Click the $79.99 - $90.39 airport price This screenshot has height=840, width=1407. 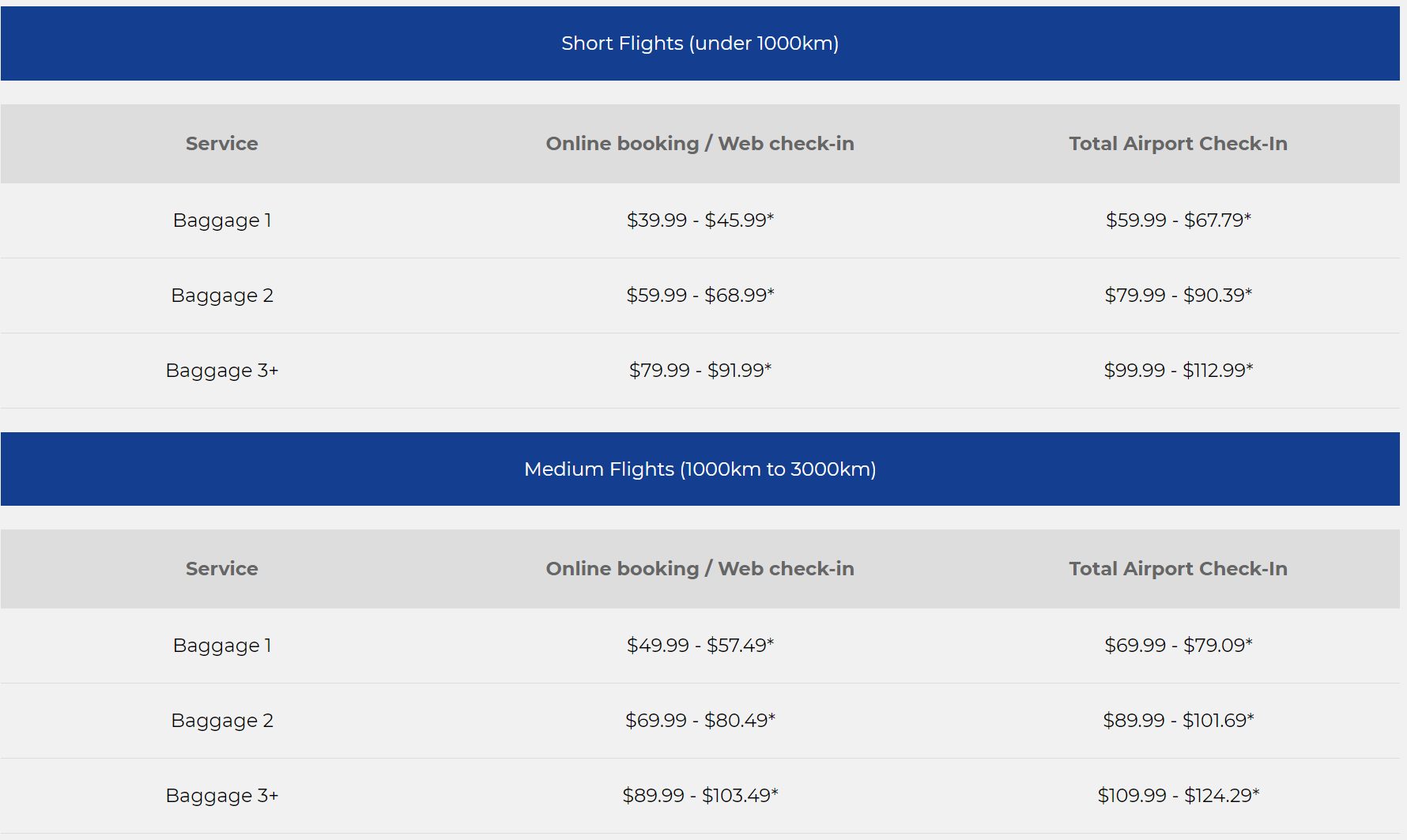coord(1178,296)
